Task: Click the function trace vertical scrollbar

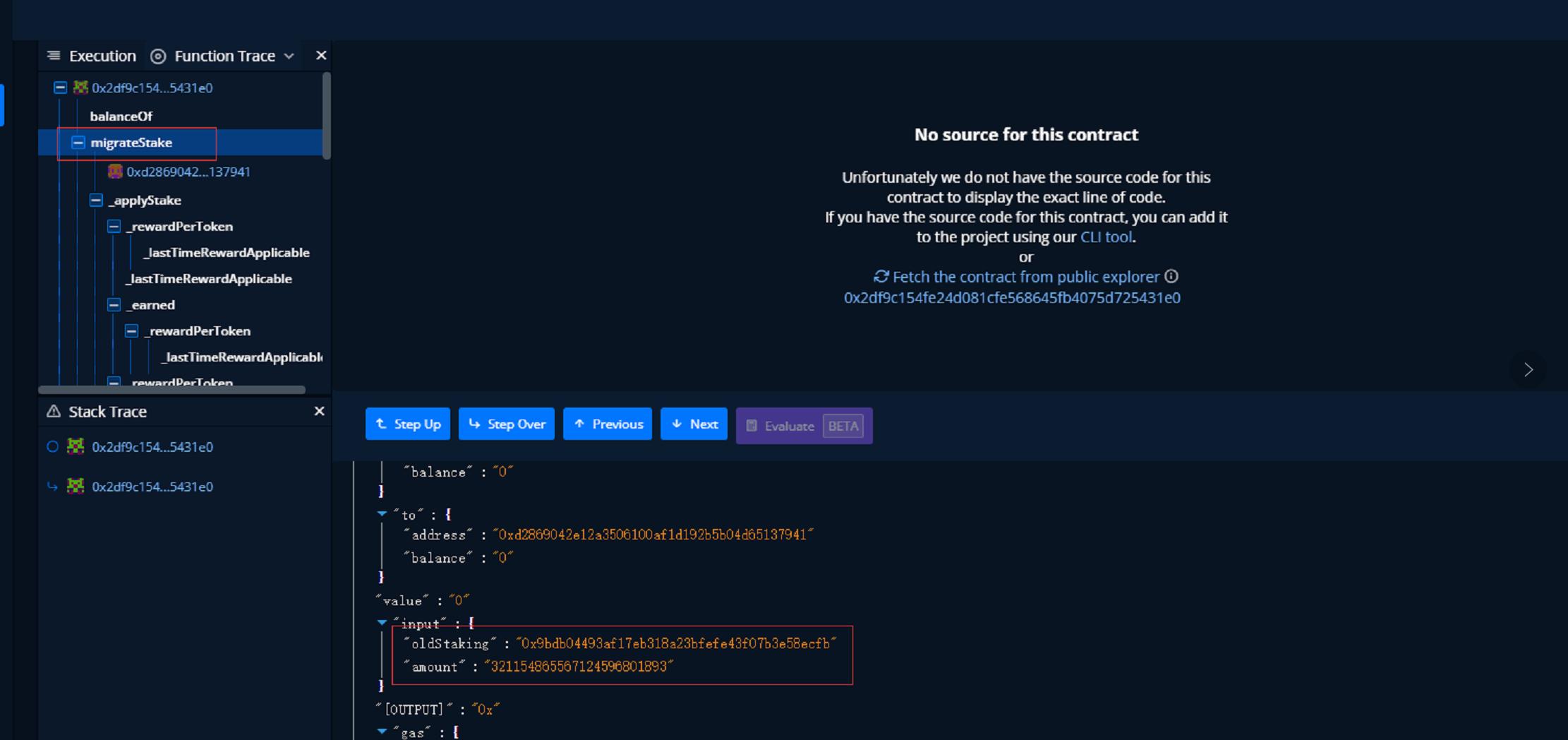Action: pyautogui.click(x=326, y=117)
